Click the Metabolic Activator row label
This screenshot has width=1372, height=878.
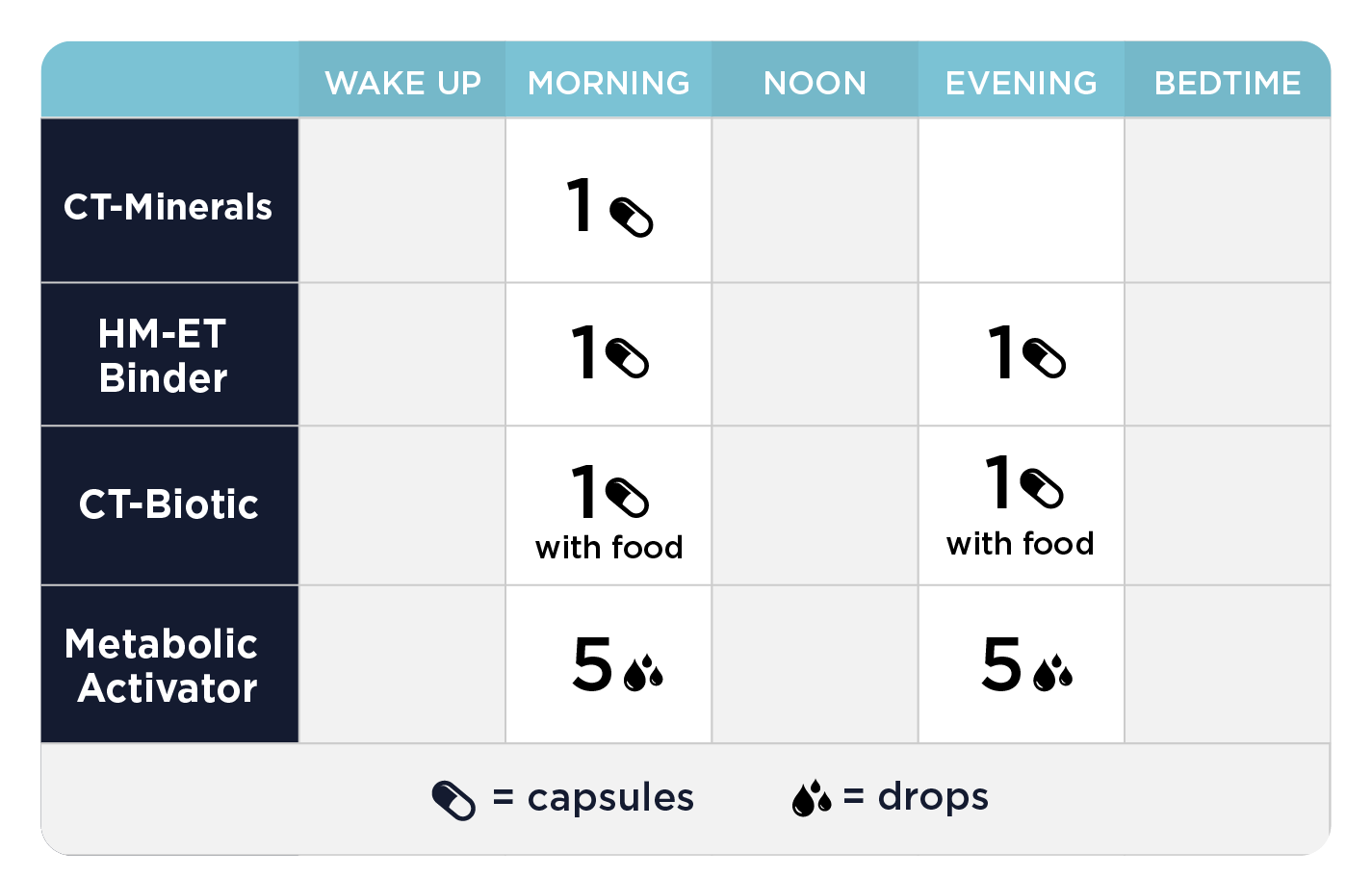pos(164,666)
